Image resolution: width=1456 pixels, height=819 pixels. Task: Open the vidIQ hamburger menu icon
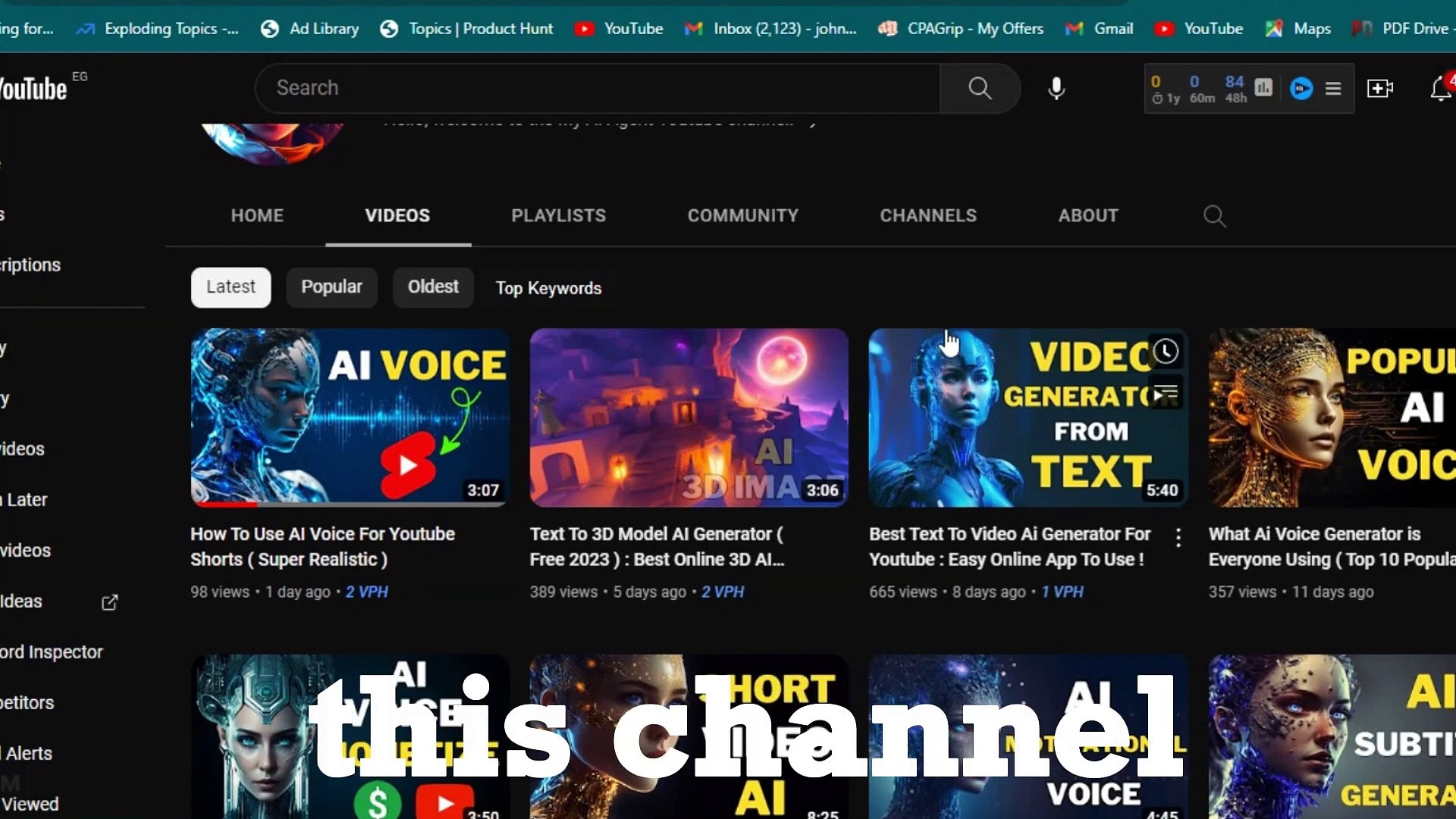click(x=1333, y=89)
